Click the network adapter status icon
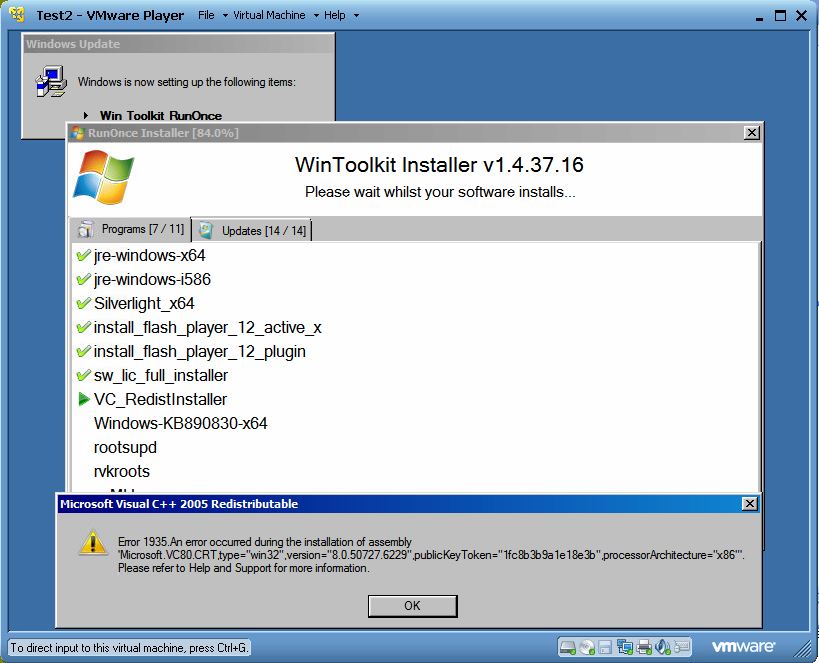Image resolution: width=819 pixels, height=663 pixels. point(625,647)
